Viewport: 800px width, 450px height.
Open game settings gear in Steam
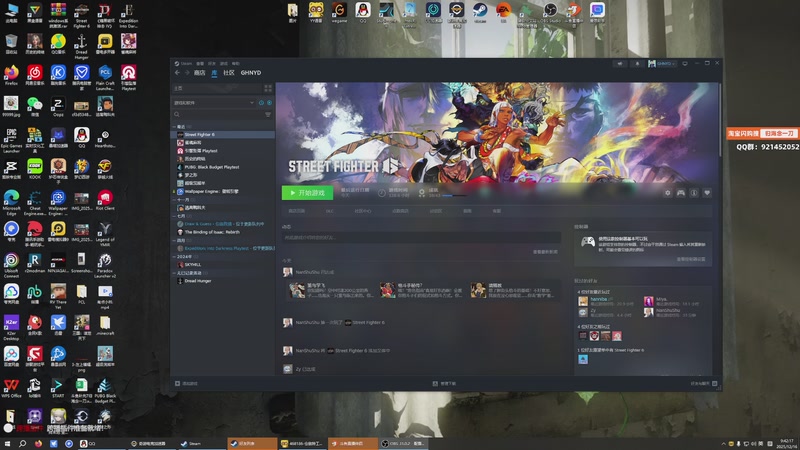[667, 193]
